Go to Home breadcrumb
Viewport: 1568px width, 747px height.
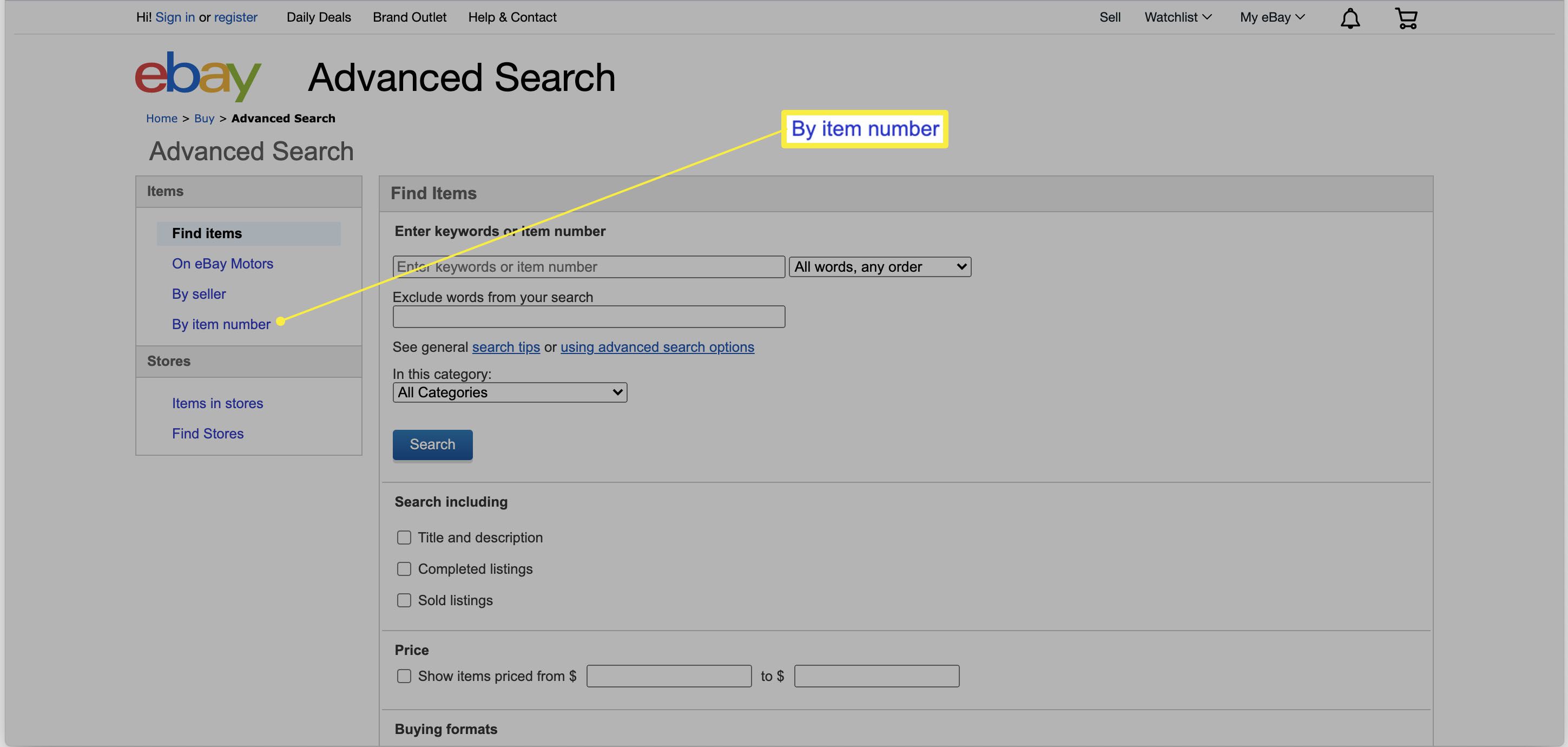[x=161, y=118]
